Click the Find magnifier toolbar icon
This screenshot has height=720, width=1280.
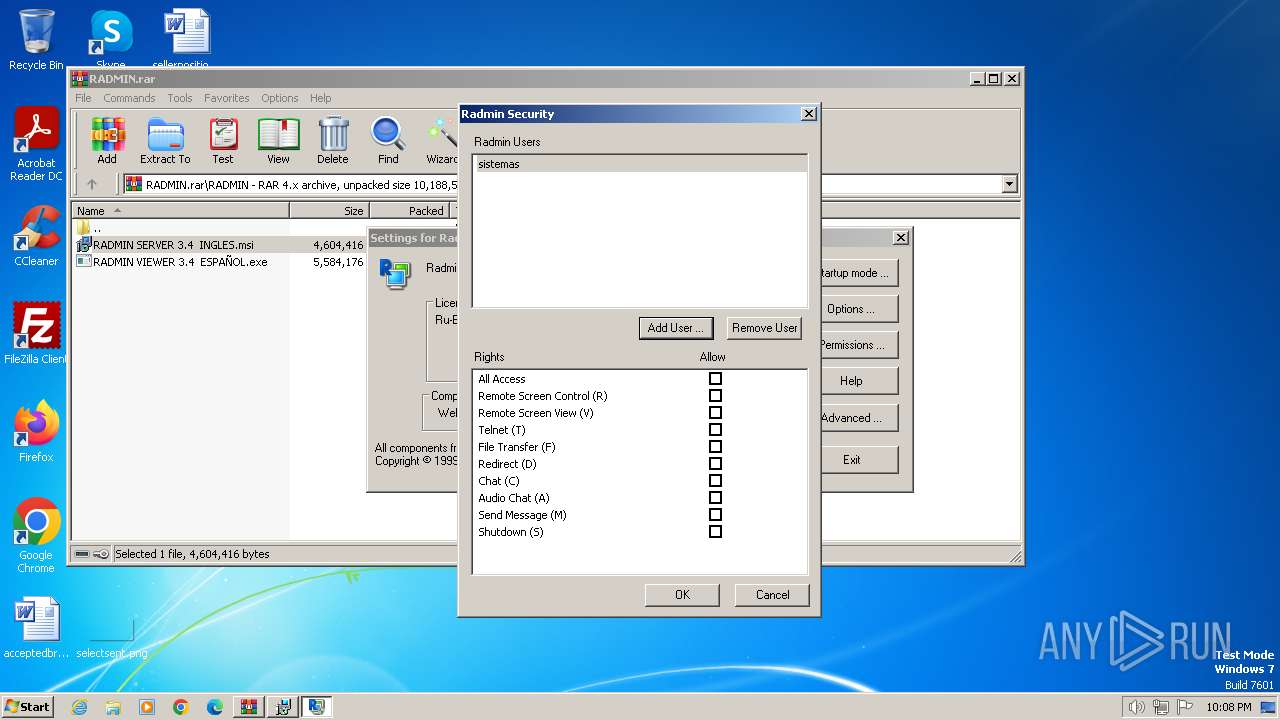(388, 140)
